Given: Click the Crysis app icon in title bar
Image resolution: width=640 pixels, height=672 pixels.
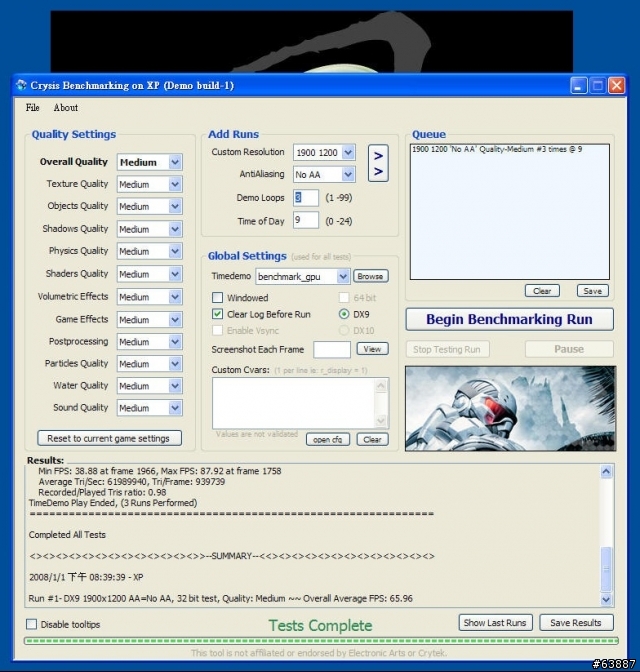Looking at the screenshot, I should click(21, 85).
